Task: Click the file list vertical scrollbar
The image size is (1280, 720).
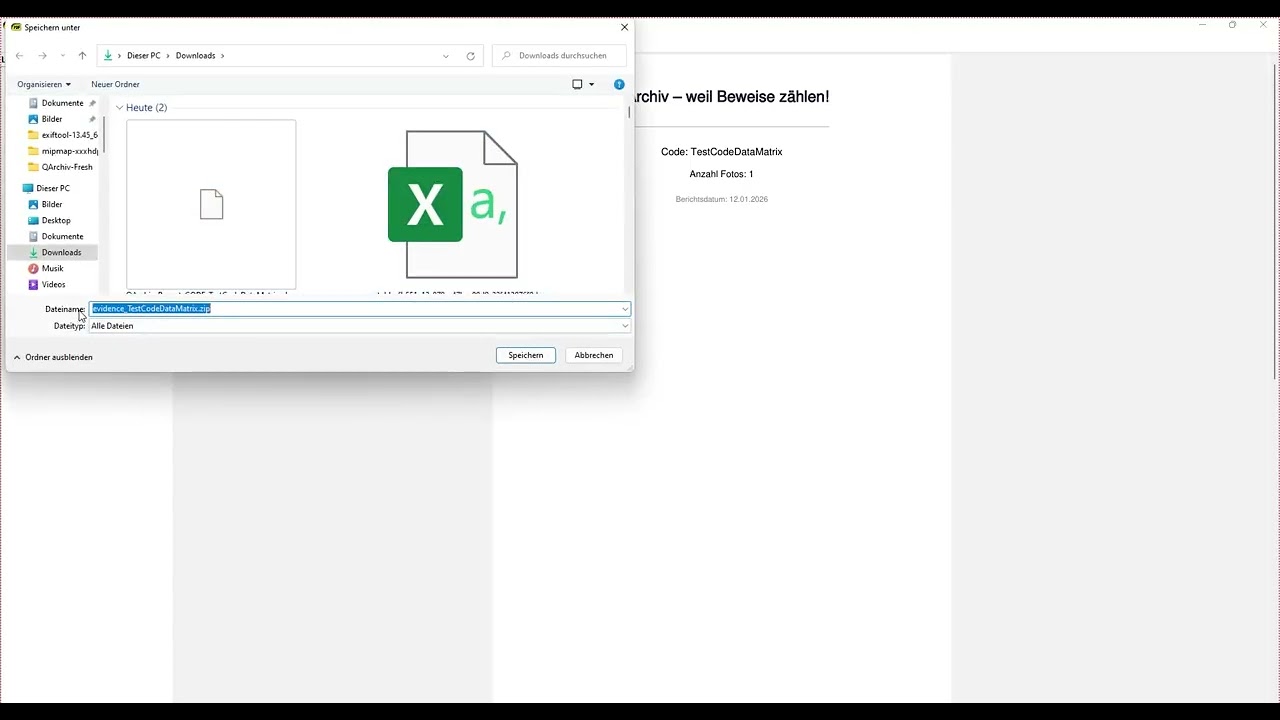Action: [x=629, y=112]
